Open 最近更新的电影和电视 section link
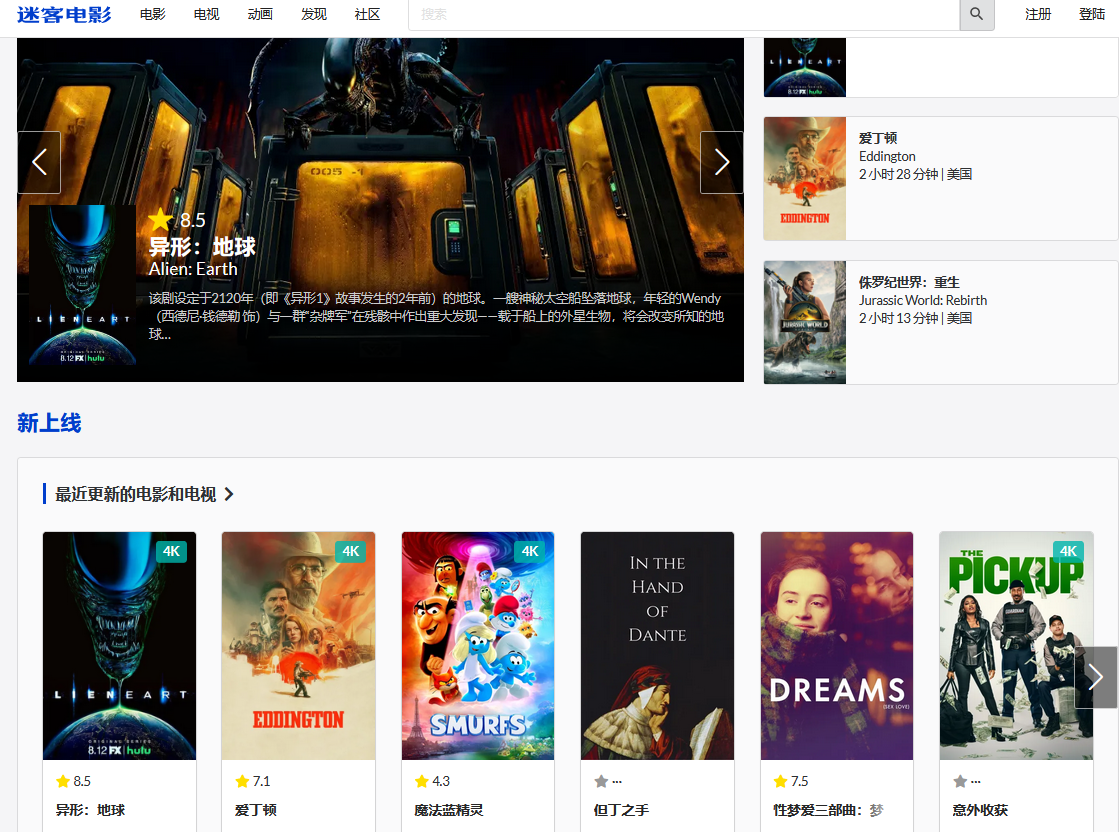The width and height of the screenshot is (1119, 832). pyautogui.click(x=136, y=494)
